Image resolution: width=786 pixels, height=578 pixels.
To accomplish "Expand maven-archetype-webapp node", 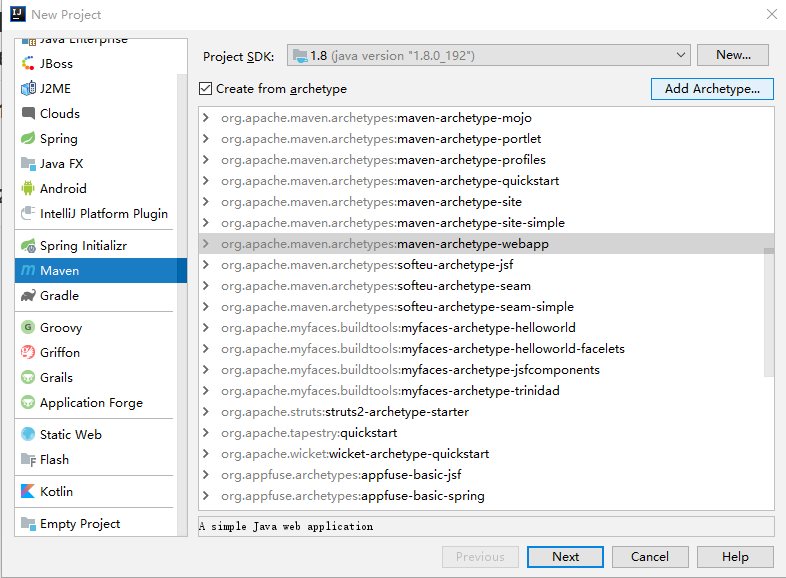I will [x=206, y=244].
